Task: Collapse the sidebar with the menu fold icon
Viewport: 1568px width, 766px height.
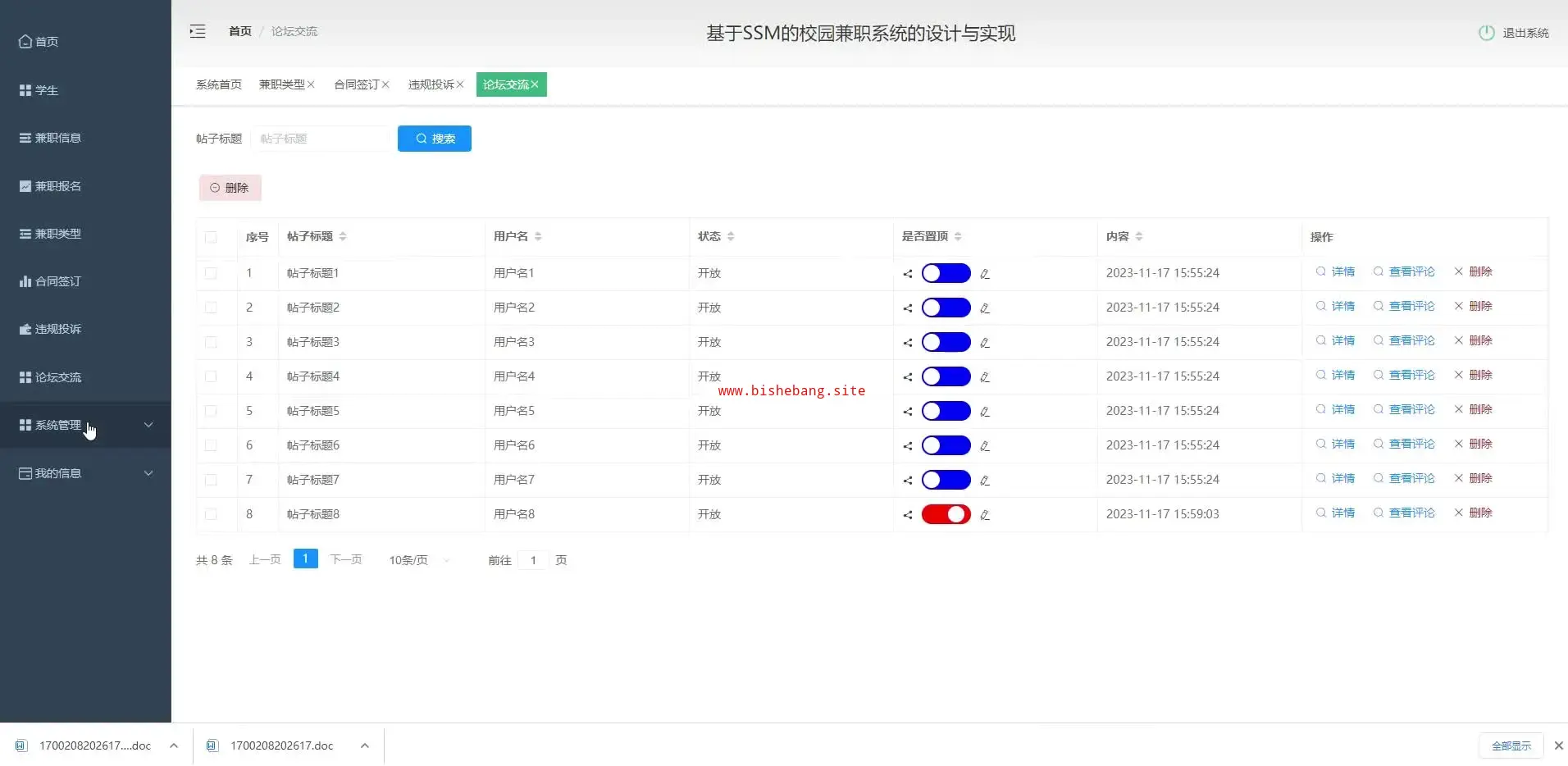Action: 198,32
